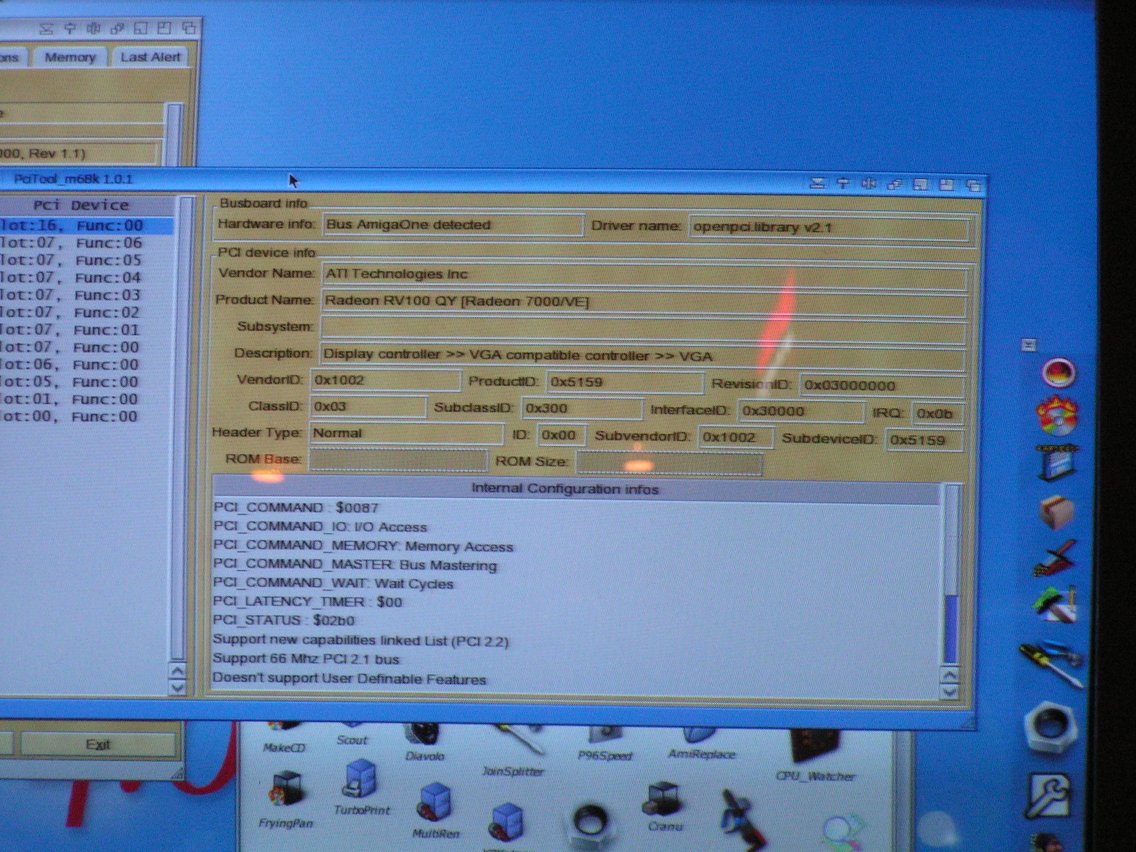
Task: Click the Description field 'Display controller'
Action: 642,356
